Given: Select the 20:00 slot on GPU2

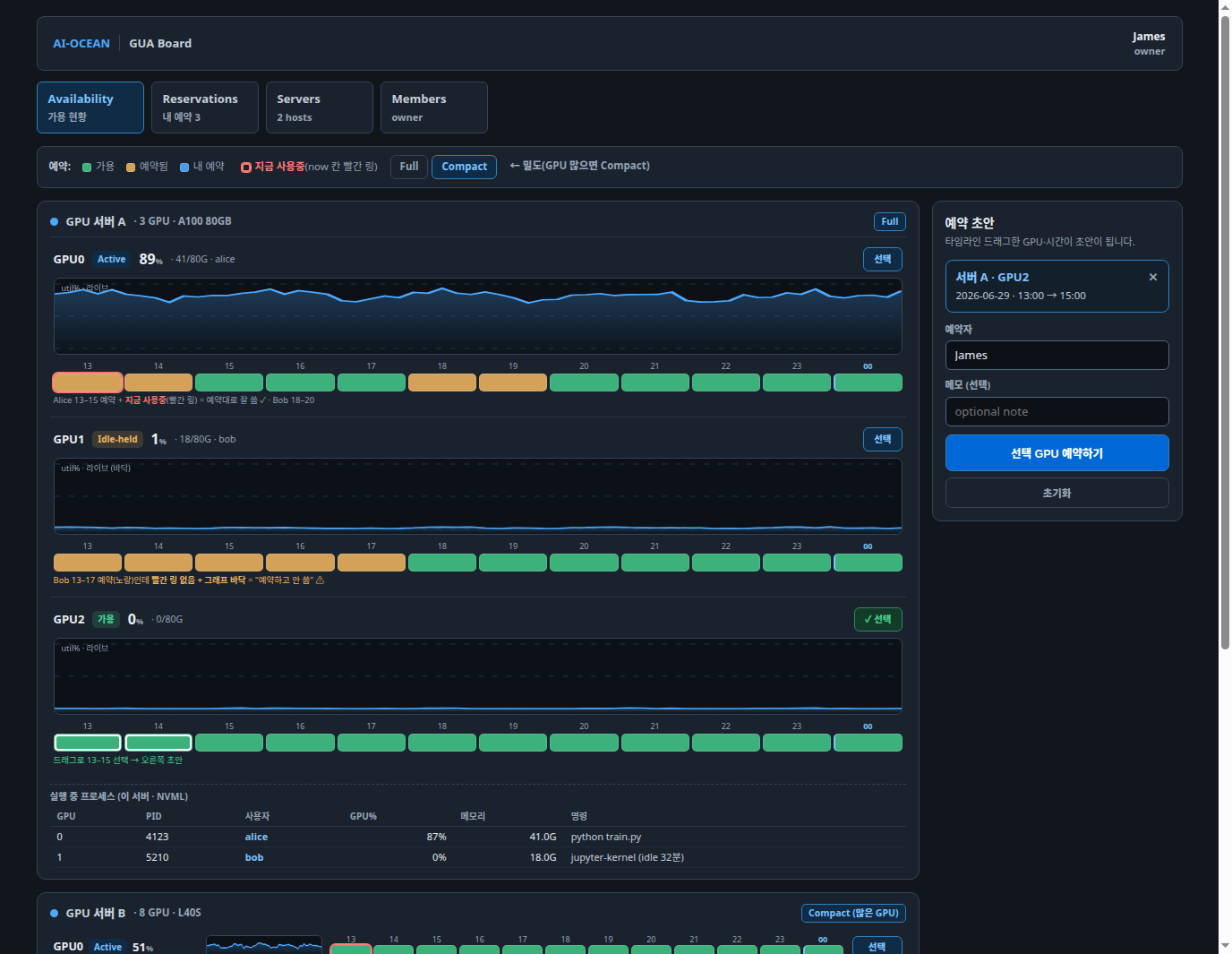Looking at the screenshot, I should click(584, 743).
